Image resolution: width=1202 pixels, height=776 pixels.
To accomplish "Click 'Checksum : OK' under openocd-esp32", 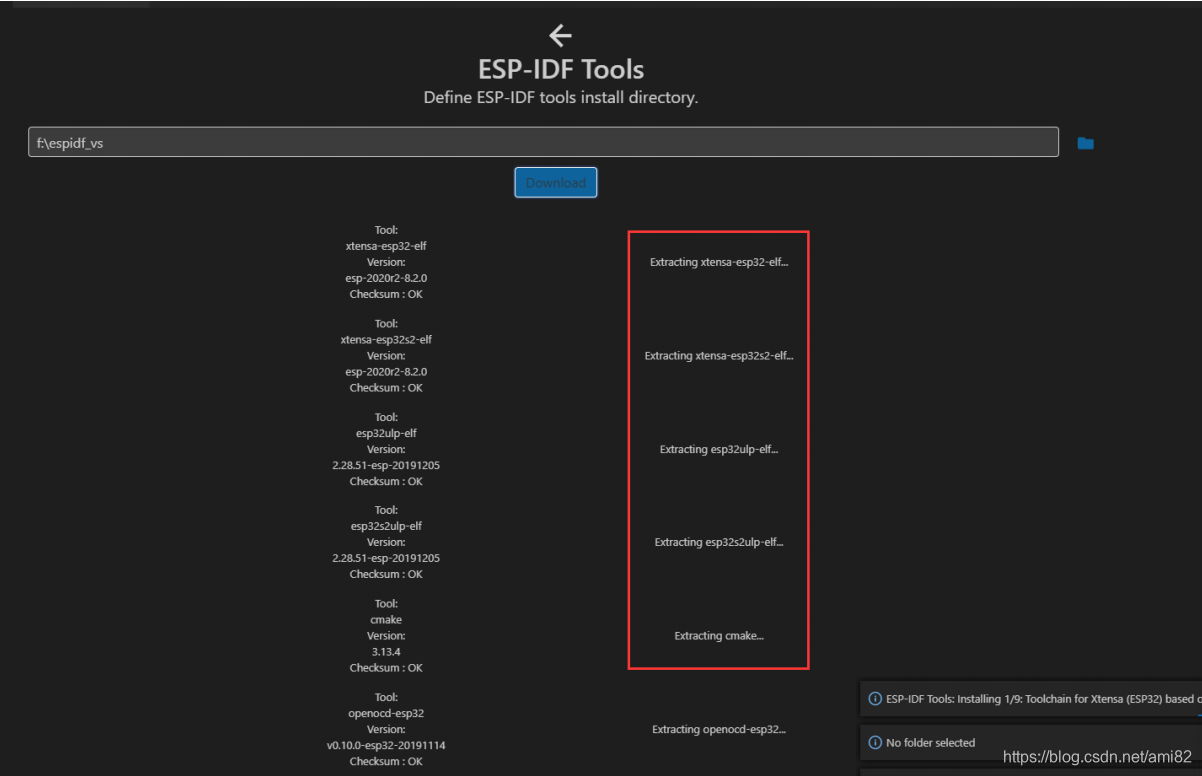I will pyautogui.click(x=386, y=761).
